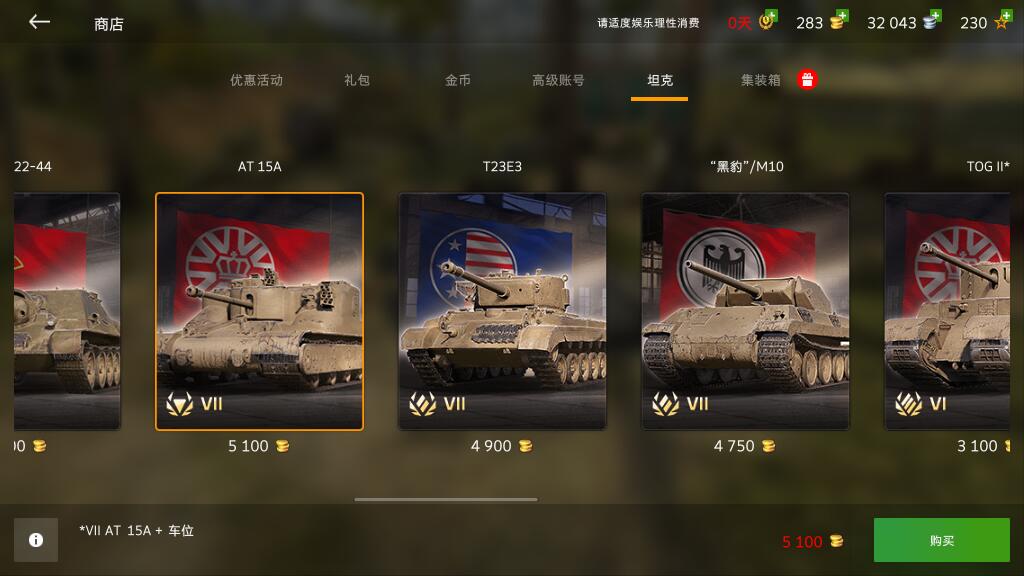Open the red gift notification icon
This screenshot has height=576, width=1024.
click(807, 80)
